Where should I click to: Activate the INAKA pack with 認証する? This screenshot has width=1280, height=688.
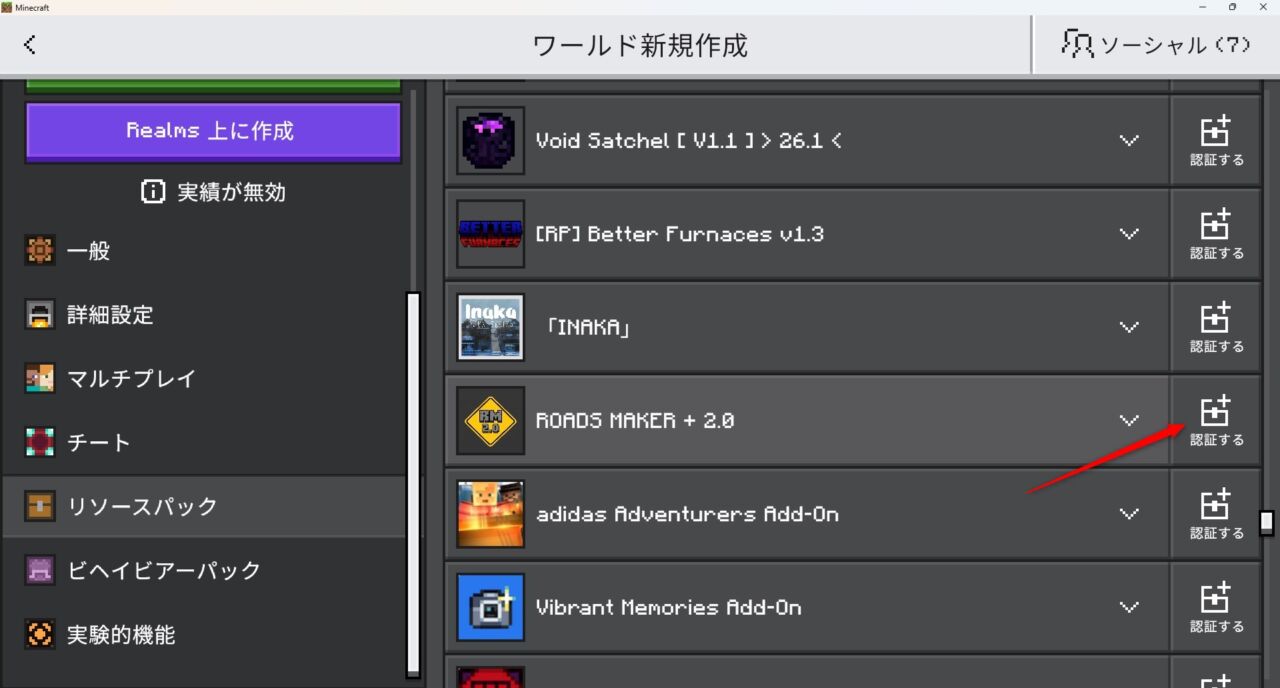(1216, 327)
